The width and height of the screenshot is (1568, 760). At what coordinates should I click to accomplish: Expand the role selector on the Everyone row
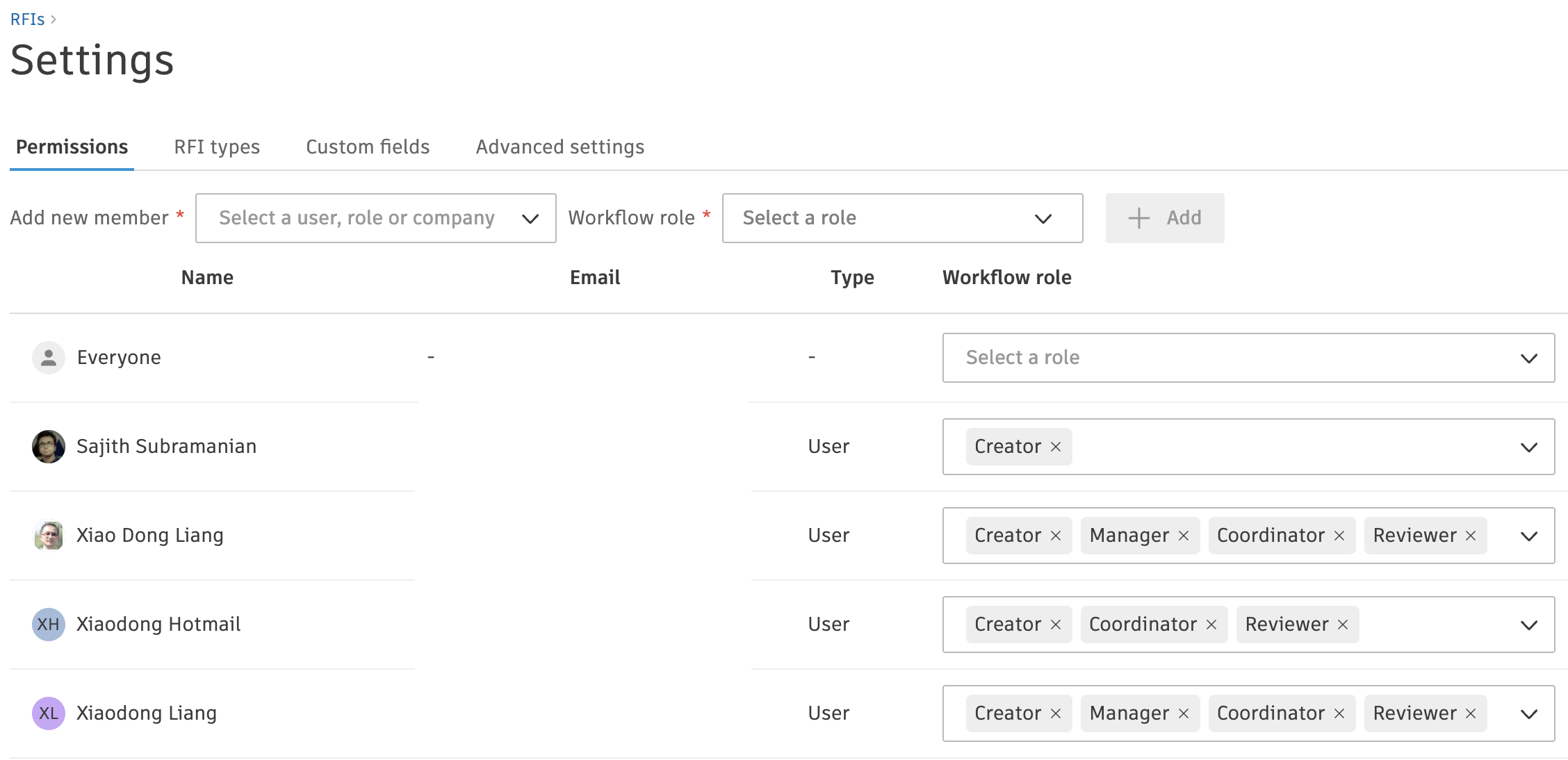coord(1528,358)
